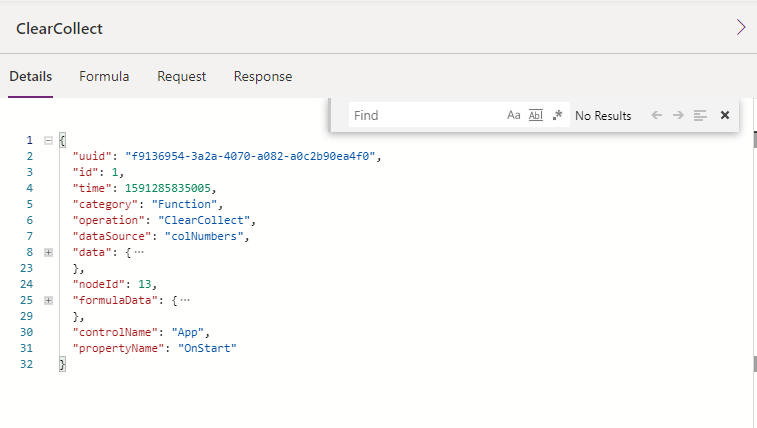Go to next match arrow
Screen dimensions: 757x428
click(678, 115)
